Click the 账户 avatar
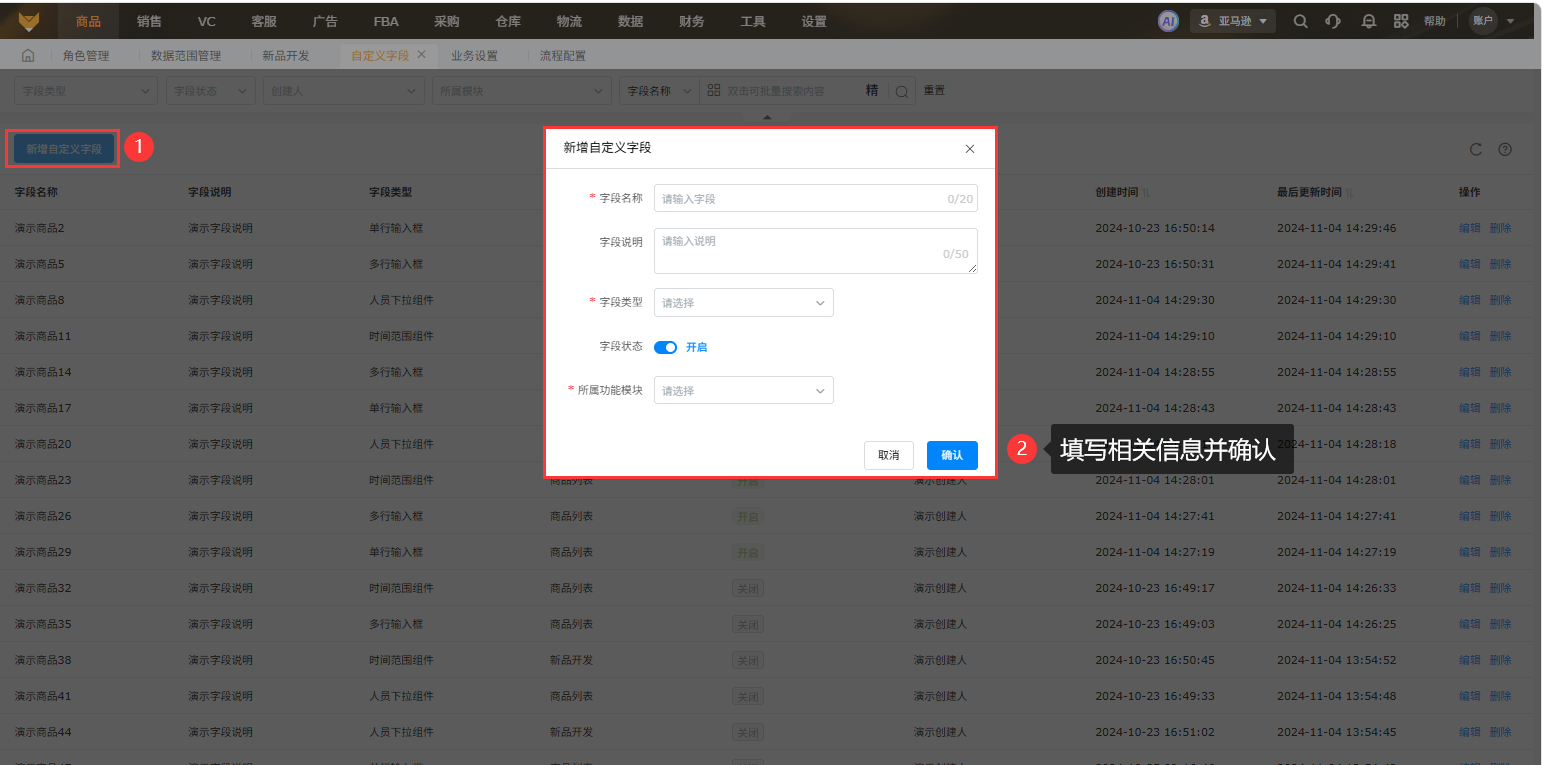 tap(1483, 21)
